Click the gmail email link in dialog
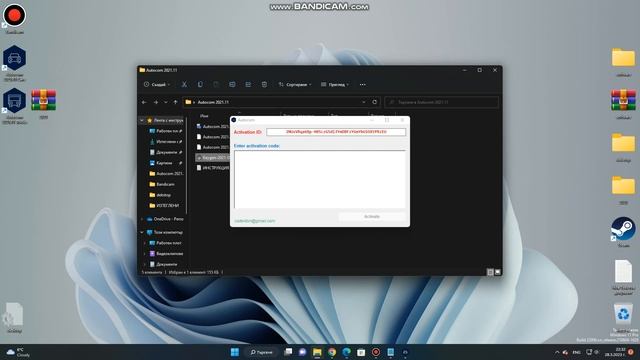The height and width of the screenshot is (360, 640). (255, 221)
